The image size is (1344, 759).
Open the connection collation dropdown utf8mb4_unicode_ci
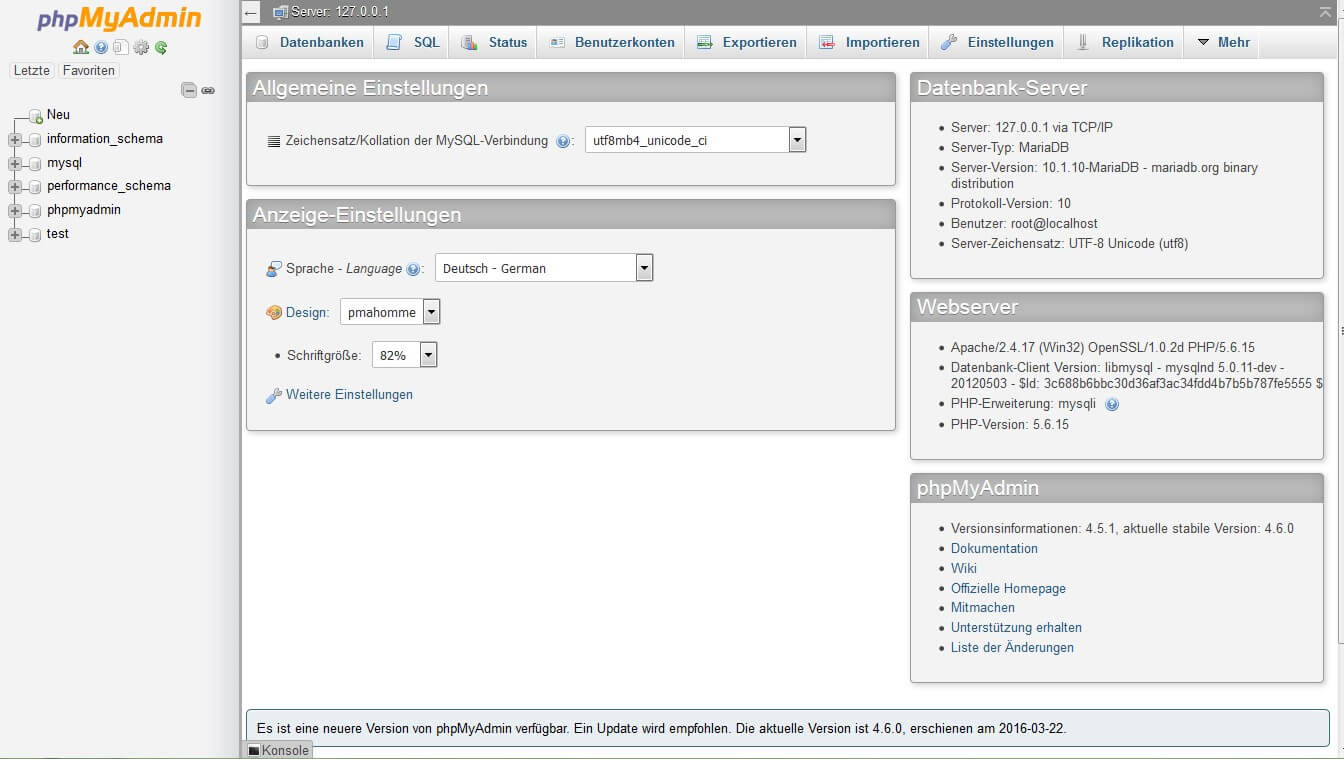tap(696, 140)
